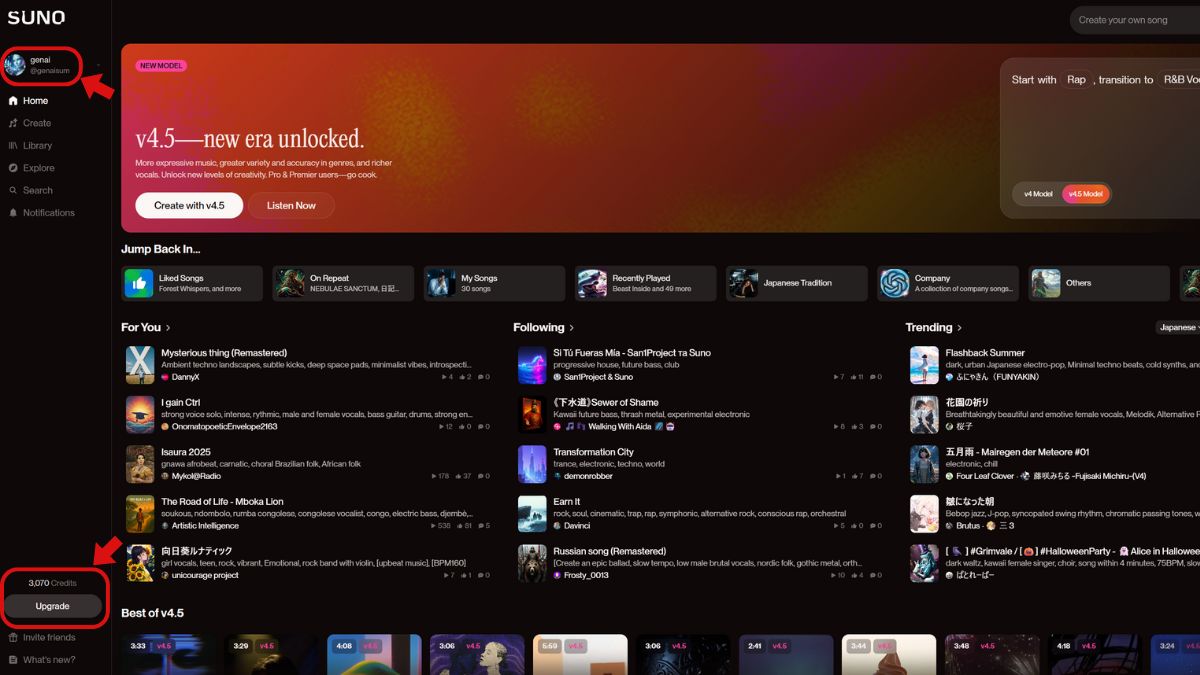Play the 五月雨 Mairegen der Meteore cover

[x=924, y=464]
